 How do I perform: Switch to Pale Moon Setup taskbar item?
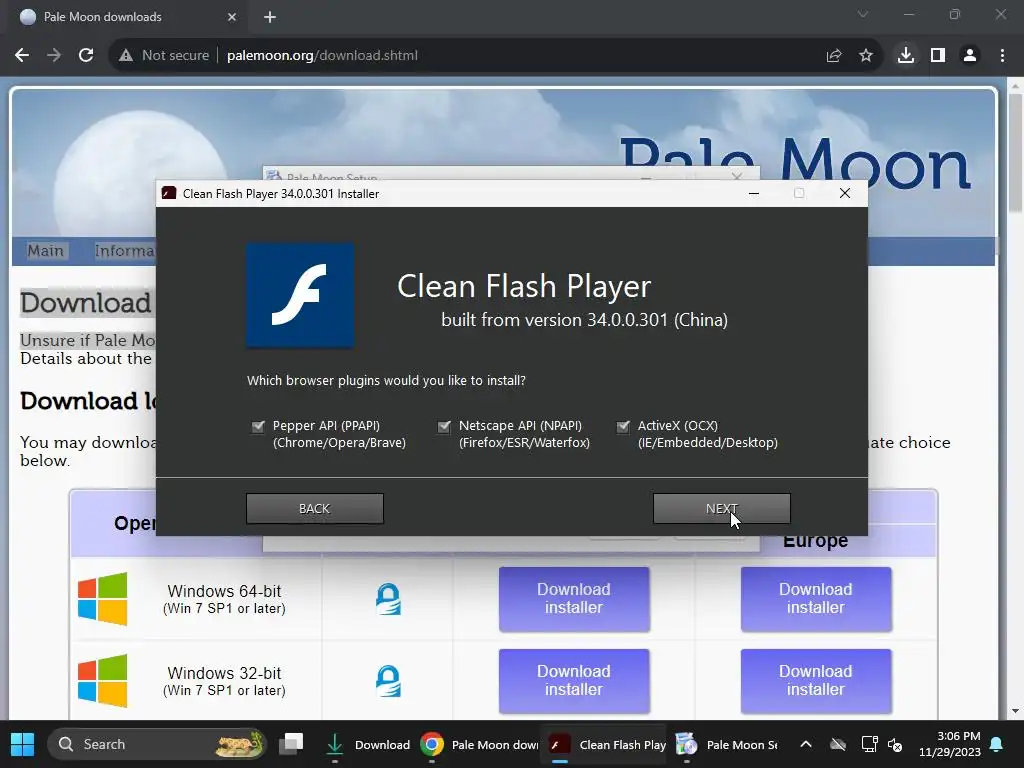727,744
